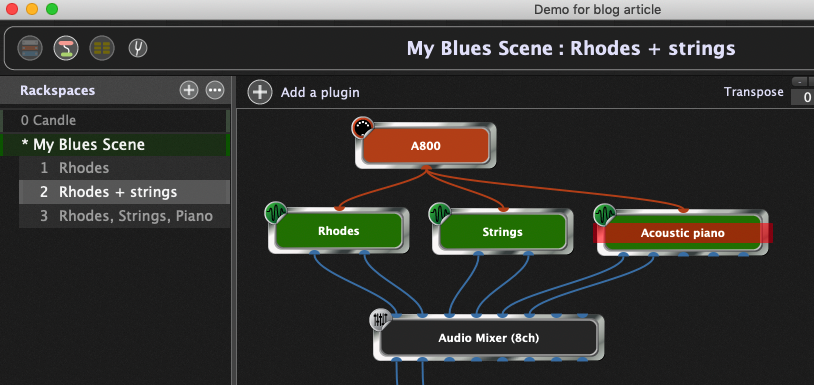
Task: Click the Rackspaces panel header
Action: pyautogui.click(x=115, y=90)
